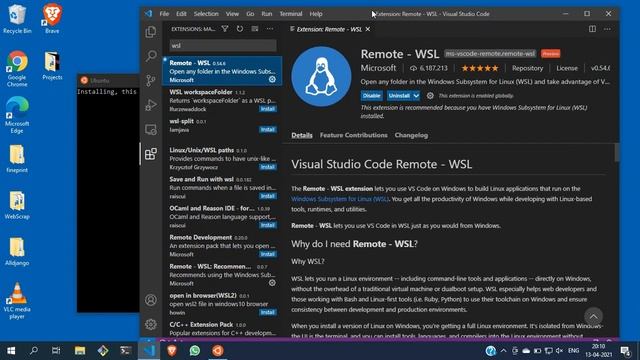Open the Manage gear in activity bar
This screenshot has height=360, width=640.
click(x=151, y=324)
